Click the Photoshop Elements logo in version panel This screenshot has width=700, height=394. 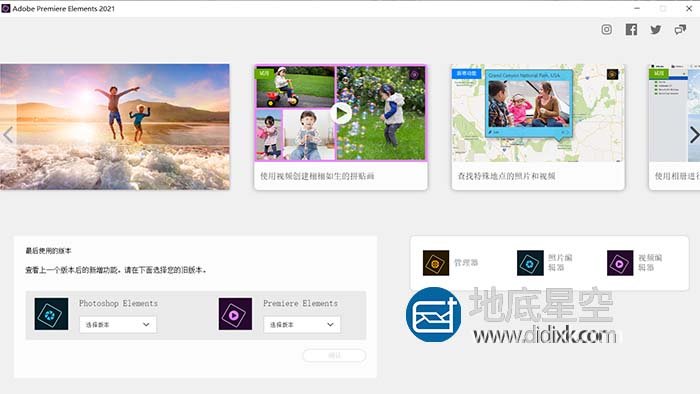(x=51, y=314)
